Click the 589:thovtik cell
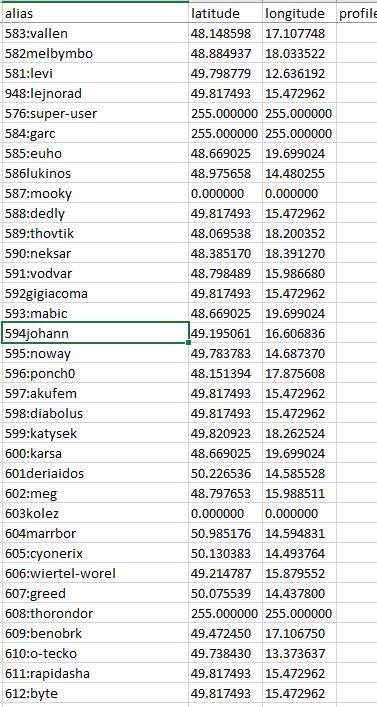This screenshot has height=707, width=377. tap(95, 234)
